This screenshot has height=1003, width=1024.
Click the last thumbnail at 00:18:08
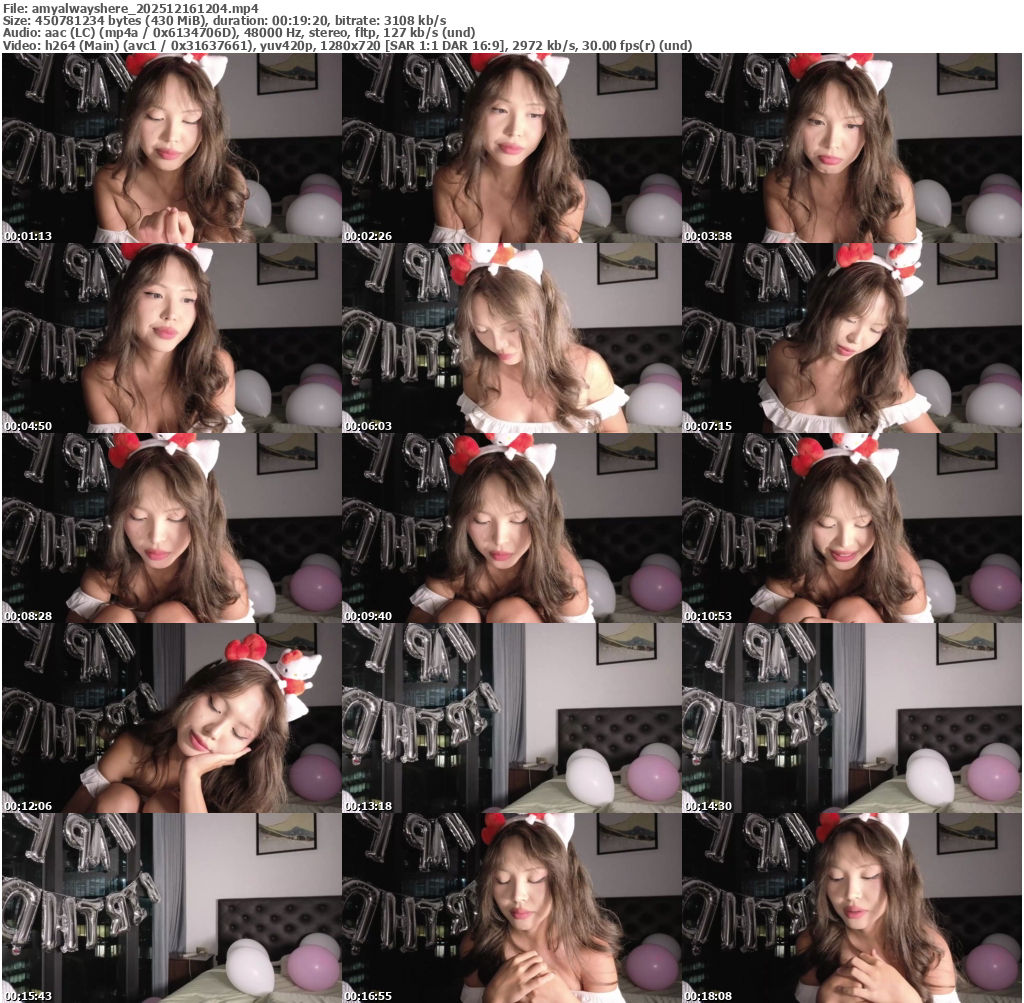point(852,908)
